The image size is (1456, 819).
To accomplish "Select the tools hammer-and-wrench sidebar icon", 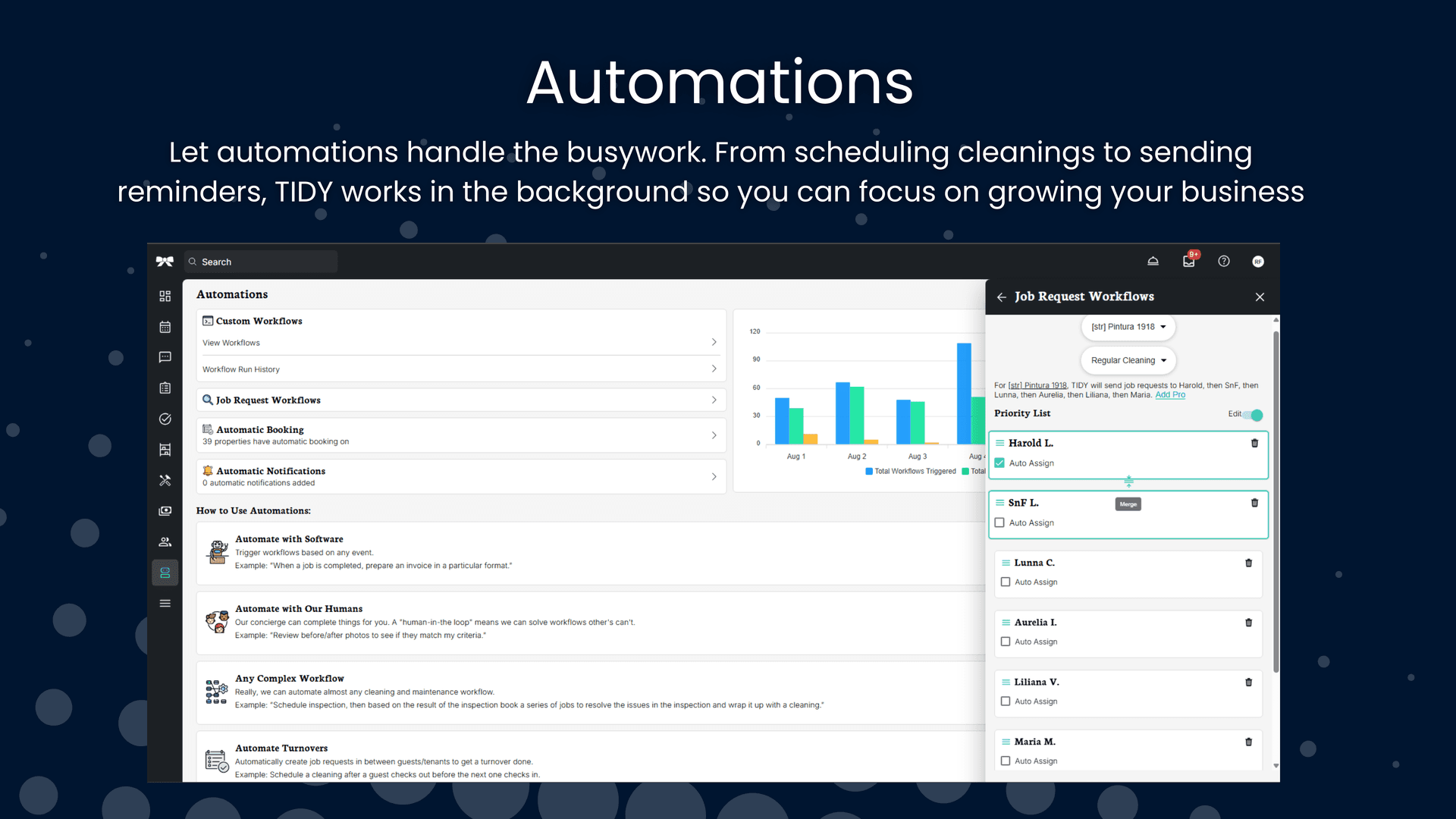I will click(x=165, y=480).
